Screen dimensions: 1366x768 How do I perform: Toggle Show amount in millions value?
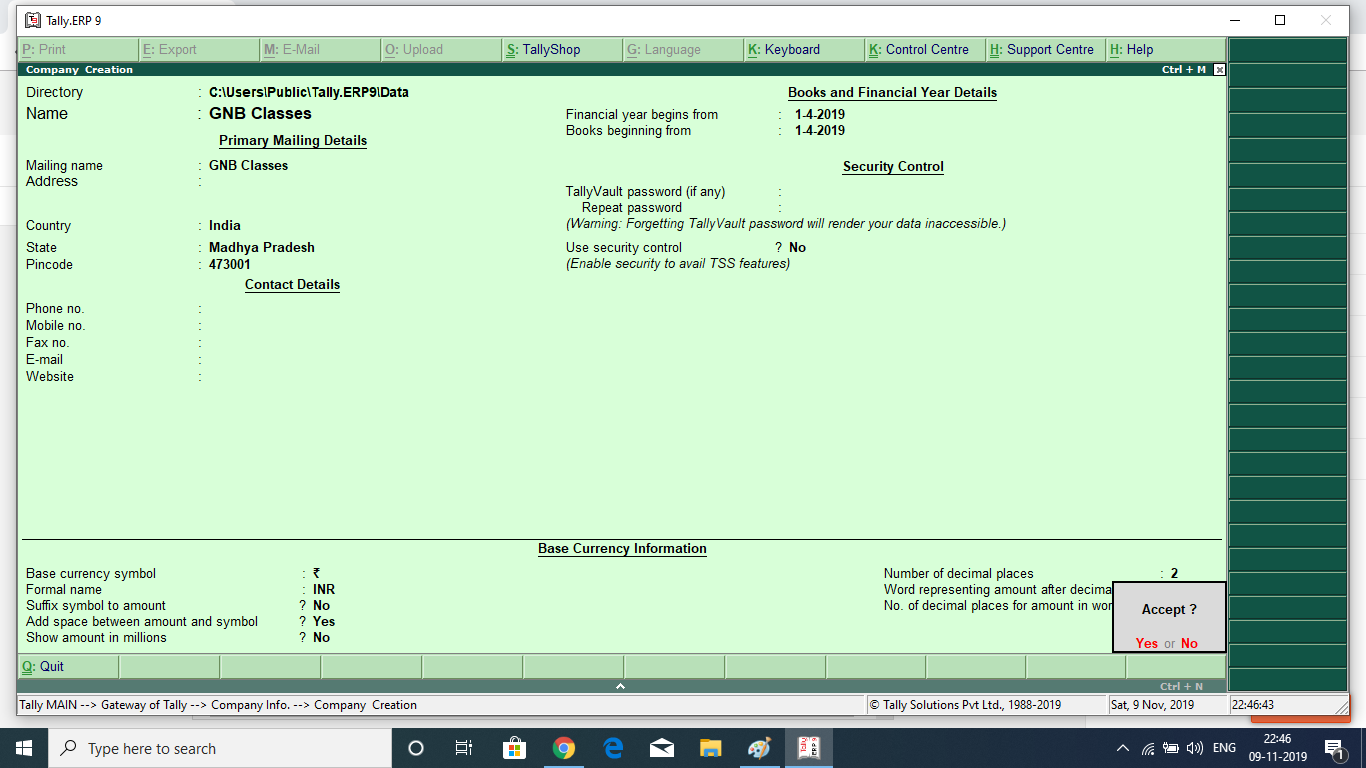point(321,637)
